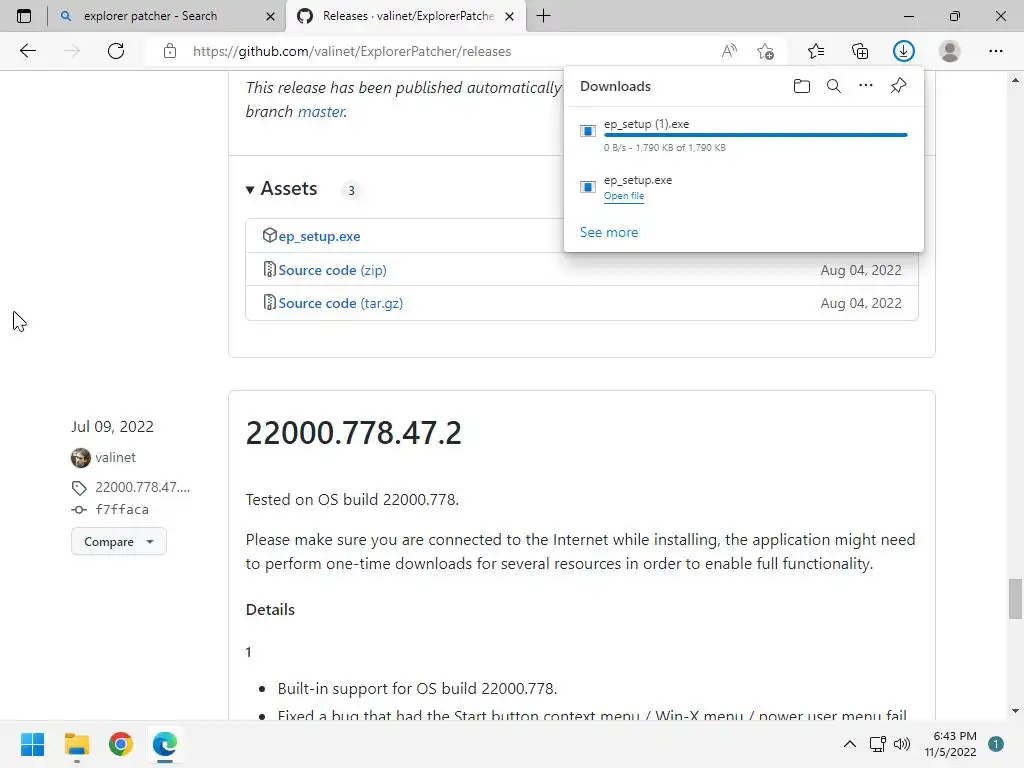The width and height of the screenshot is (1024, 768).
Task: Click the ep_setup (1).exe download progress bar
Action: [756, 135]
